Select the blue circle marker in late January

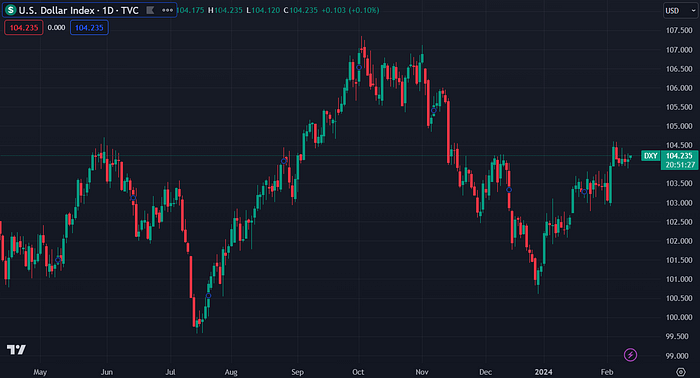tap(584, 191)
